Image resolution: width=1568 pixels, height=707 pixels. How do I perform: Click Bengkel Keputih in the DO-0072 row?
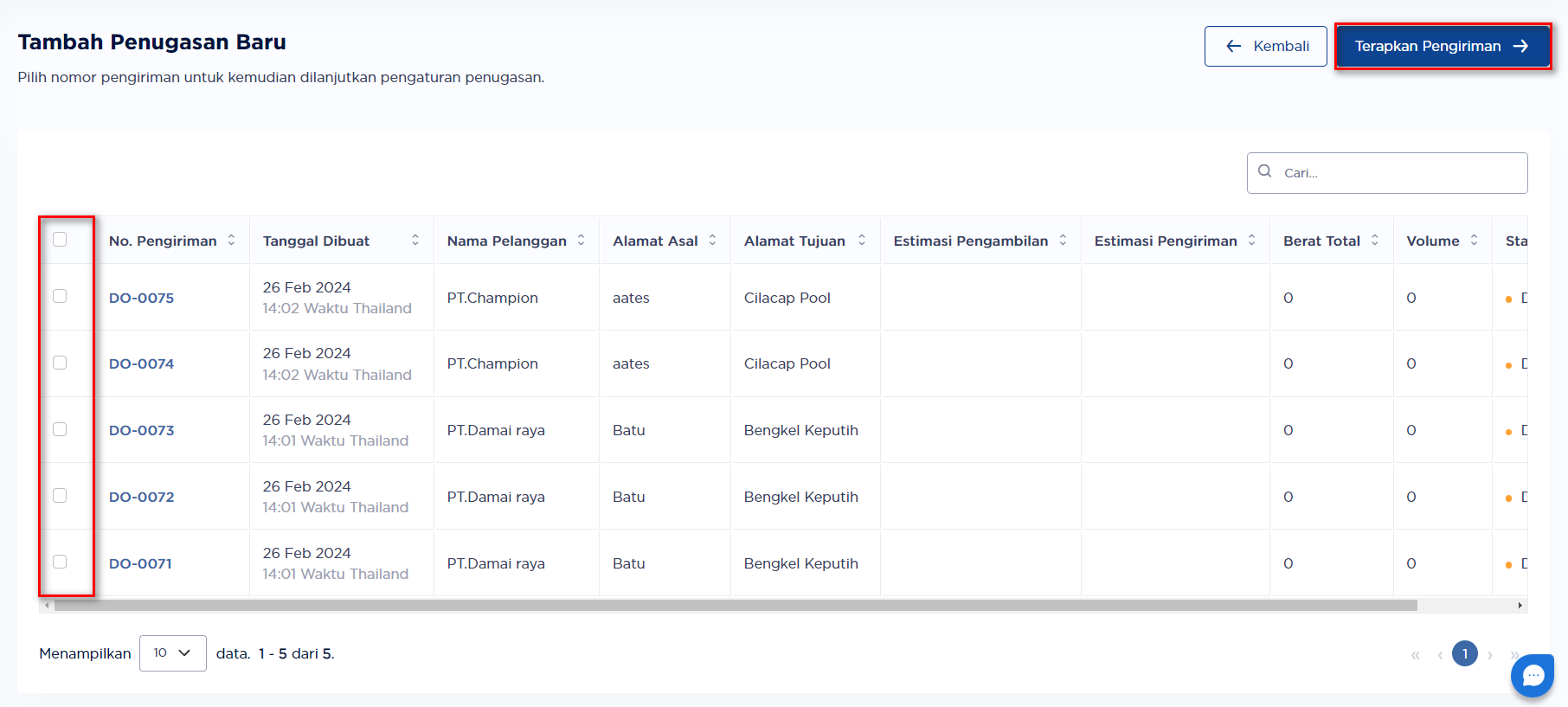pyautogui.click(x=801, y=497)
